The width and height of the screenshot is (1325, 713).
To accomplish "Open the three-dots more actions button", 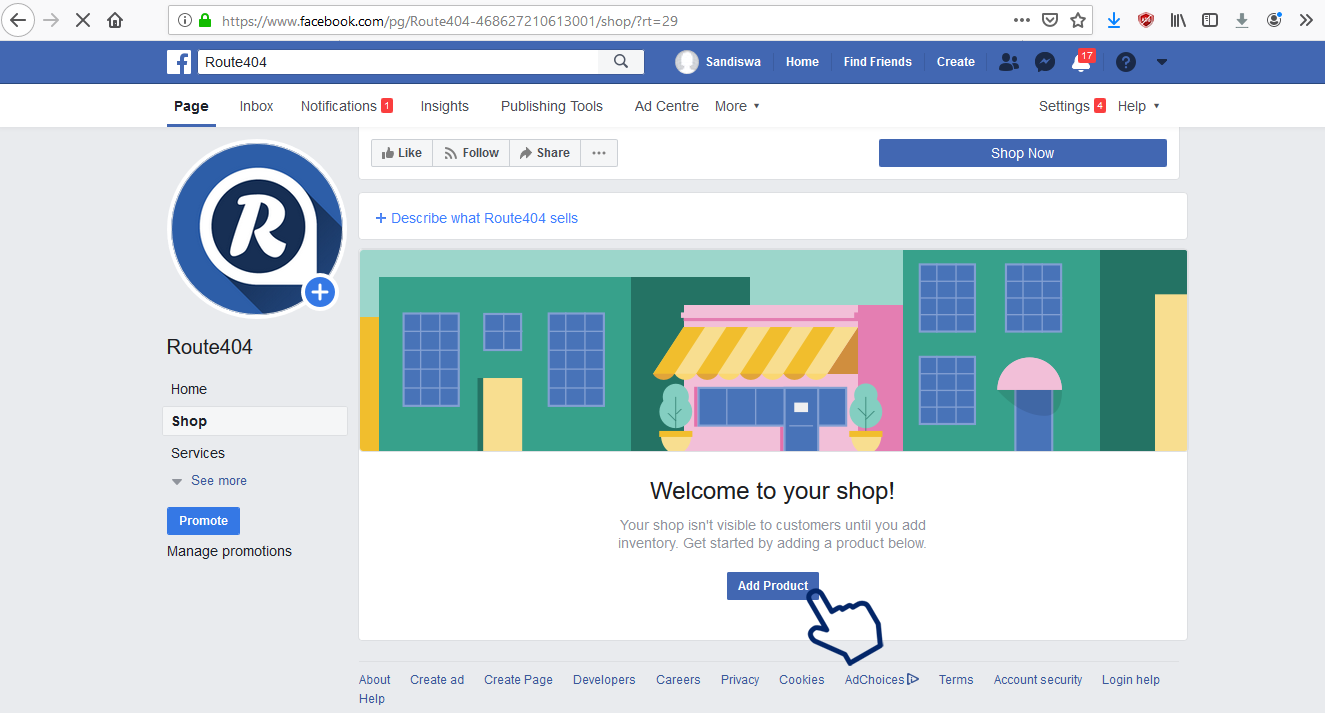I will pos(599,153).
